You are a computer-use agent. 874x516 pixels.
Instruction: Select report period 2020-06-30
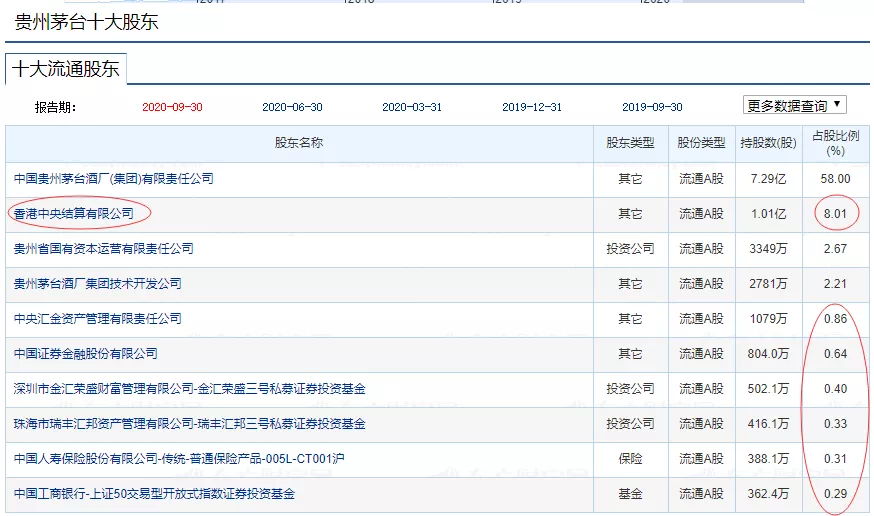[292, 107]
